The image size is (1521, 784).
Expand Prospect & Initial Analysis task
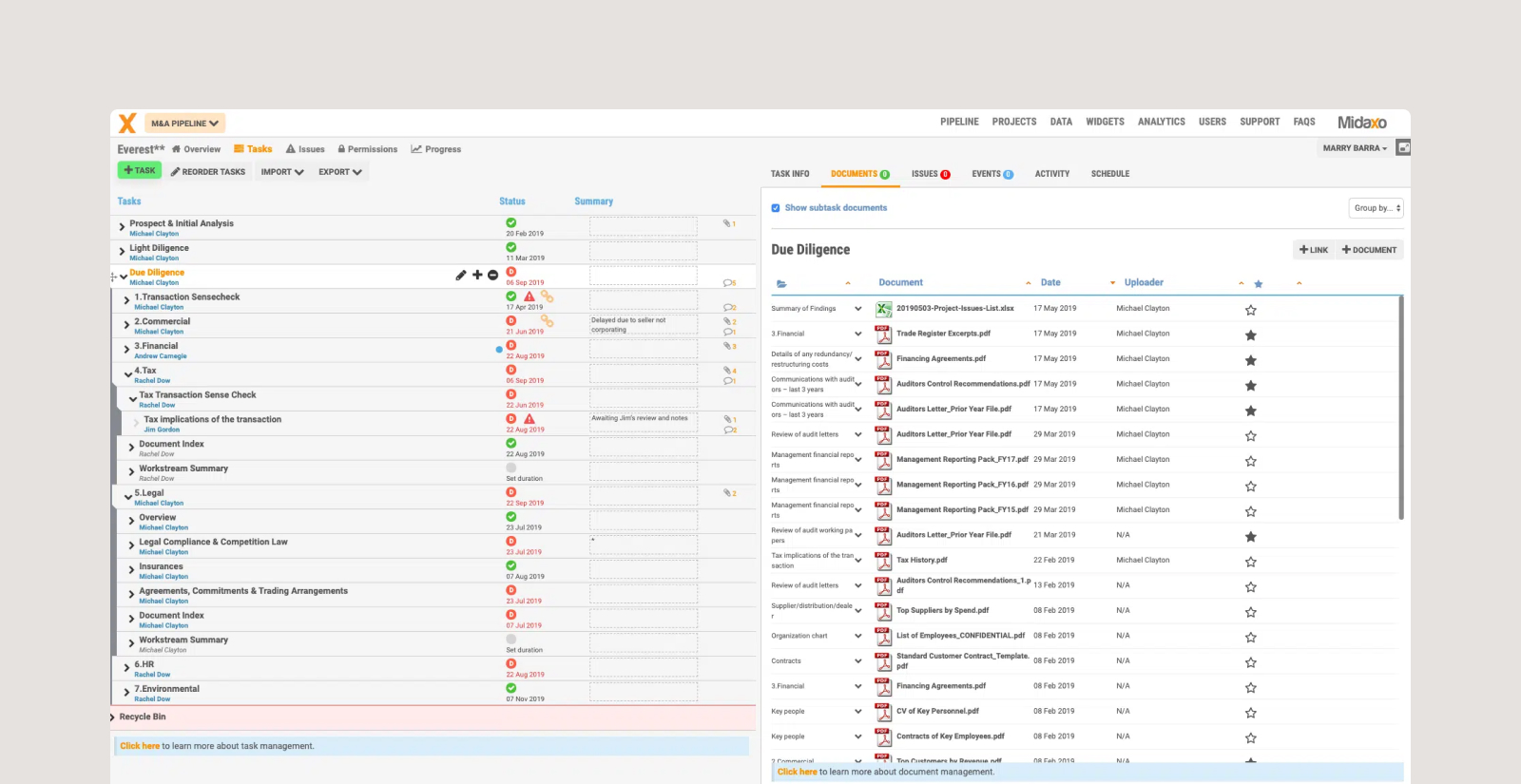(122, 227)
